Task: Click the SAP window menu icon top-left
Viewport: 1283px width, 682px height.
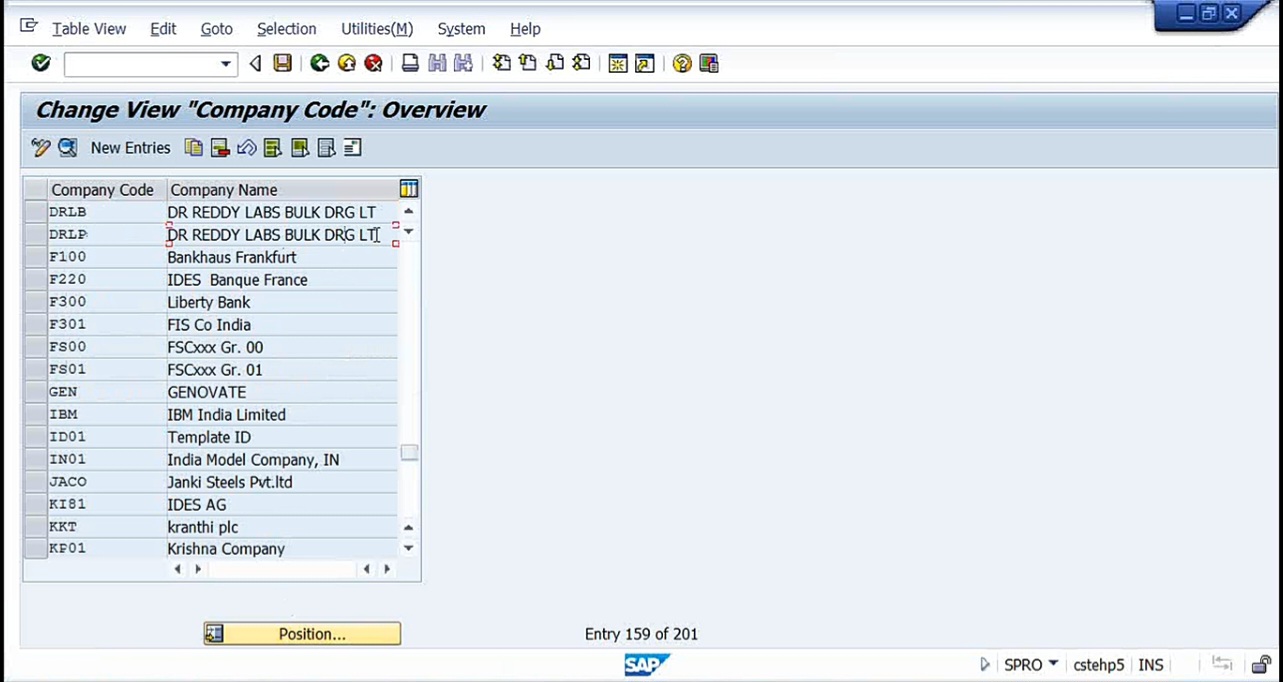Action: coord(28,26)
